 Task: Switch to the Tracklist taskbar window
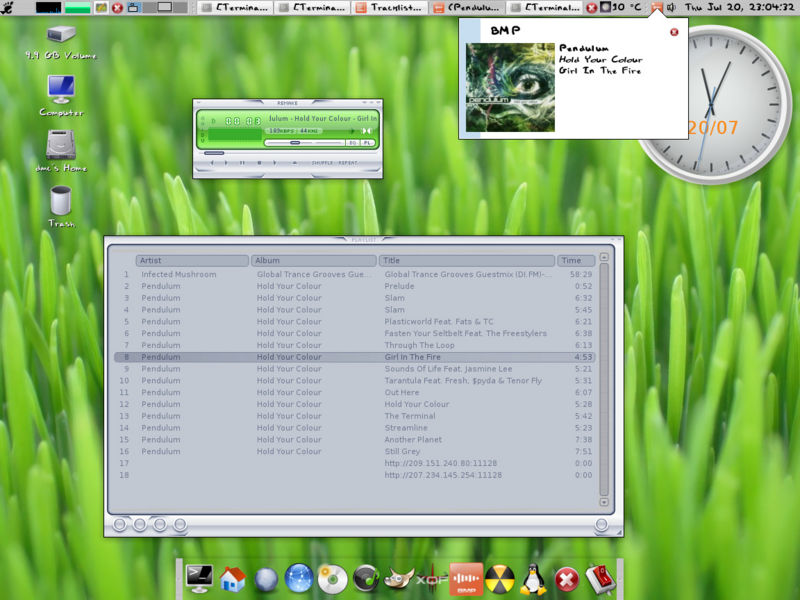(x=390, y=7)
